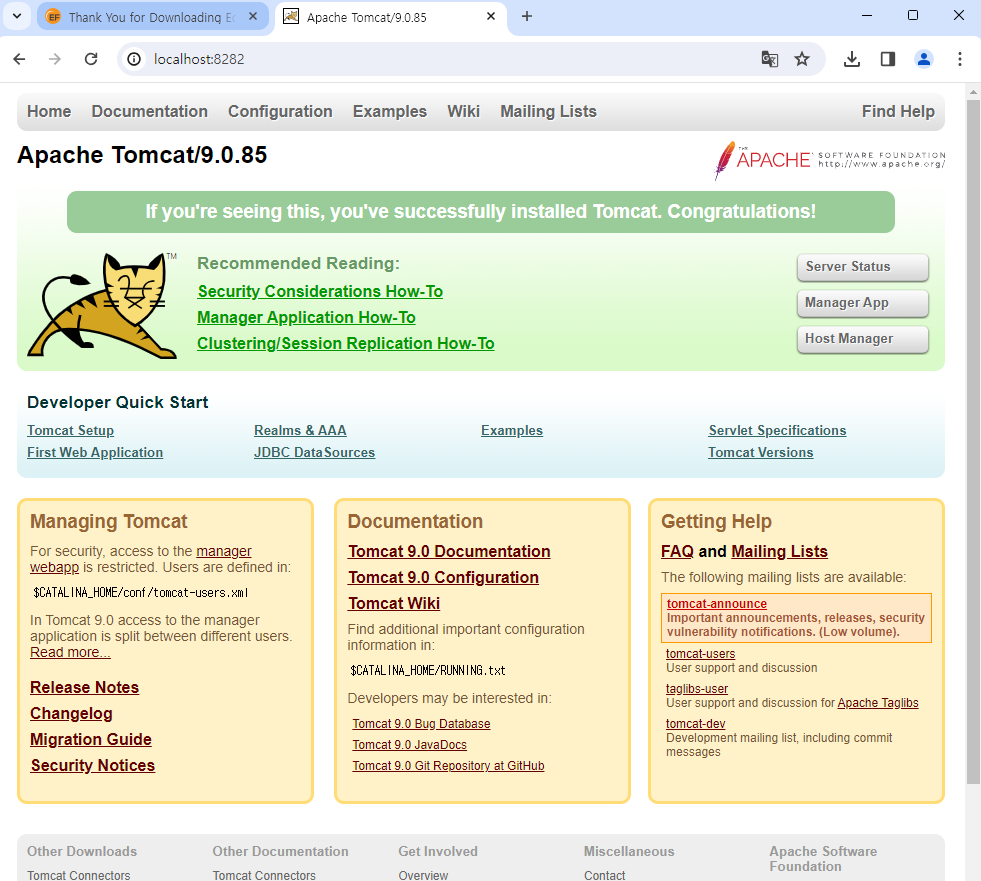Click the Server Status button
The width and height of the screenshot is (981, 881).
[x=863, y=267]
